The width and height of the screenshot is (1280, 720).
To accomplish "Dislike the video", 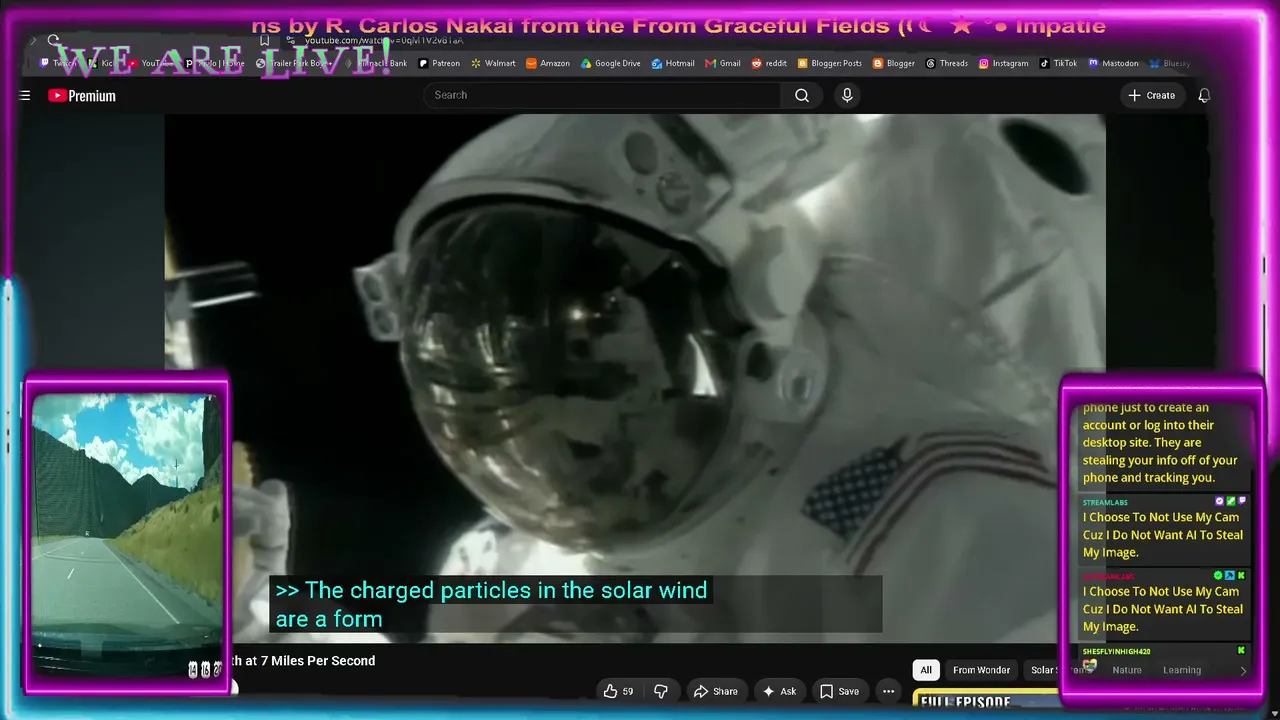I will (x=661, y=691).
